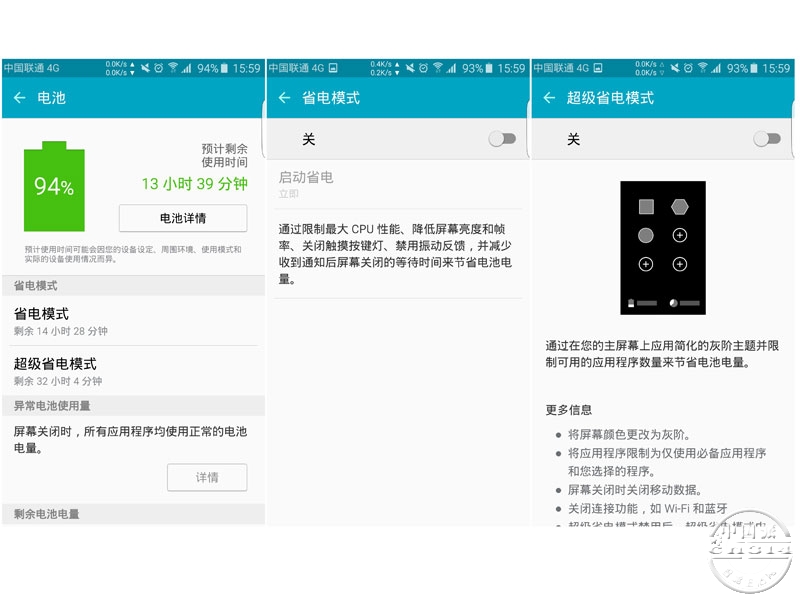Tap the 异常电池使用量 section header
The width and height of the screenshot is (800, 600).
coord(134,406)
